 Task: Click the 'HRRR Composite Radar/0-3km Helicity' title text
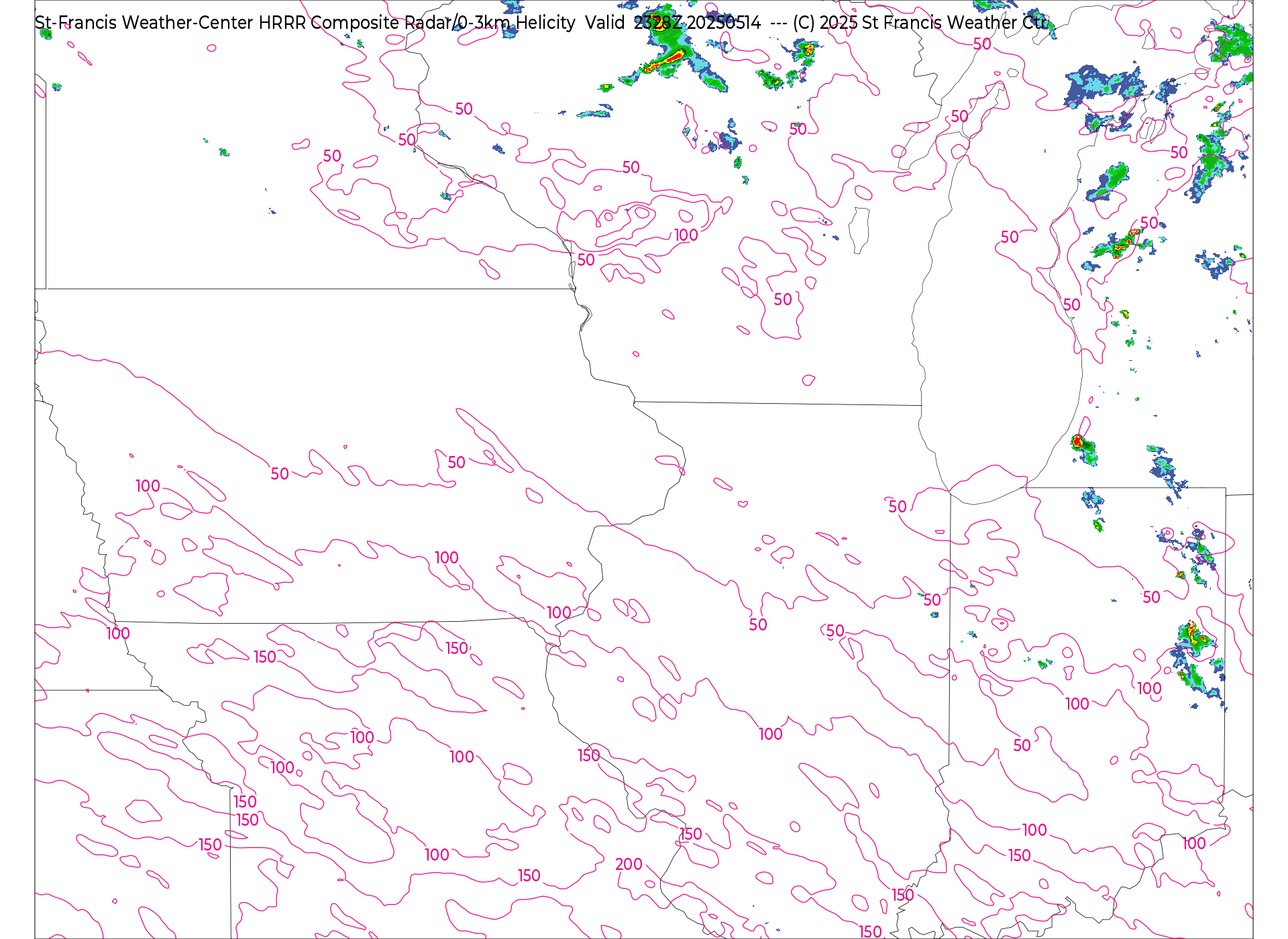click(417, 23)
